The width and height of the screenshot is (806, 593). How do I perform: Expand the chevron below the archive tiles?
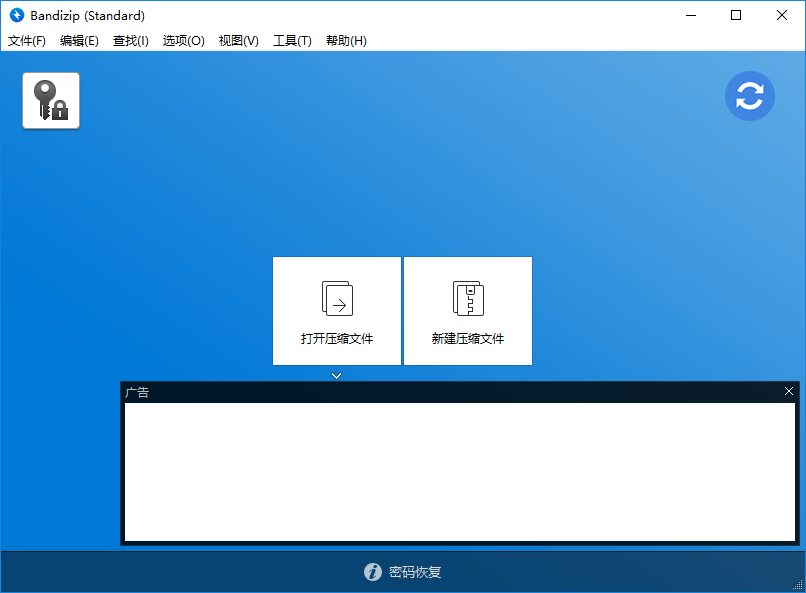pyautogui.click(x=337, y=376)
